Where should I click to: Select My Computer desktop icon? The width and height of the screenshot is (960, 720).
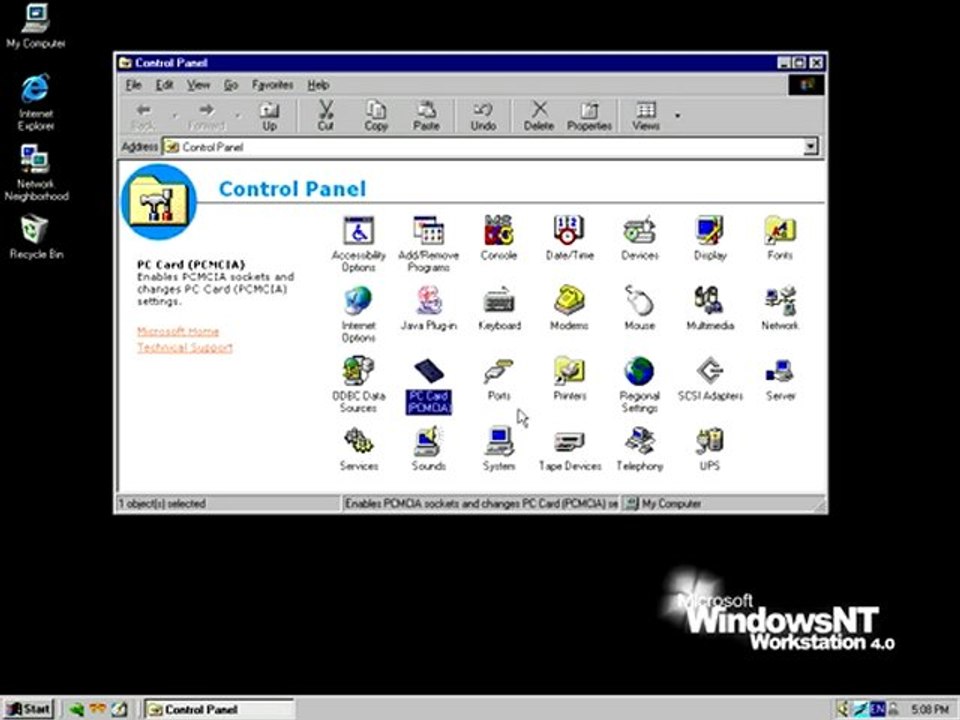36,26
